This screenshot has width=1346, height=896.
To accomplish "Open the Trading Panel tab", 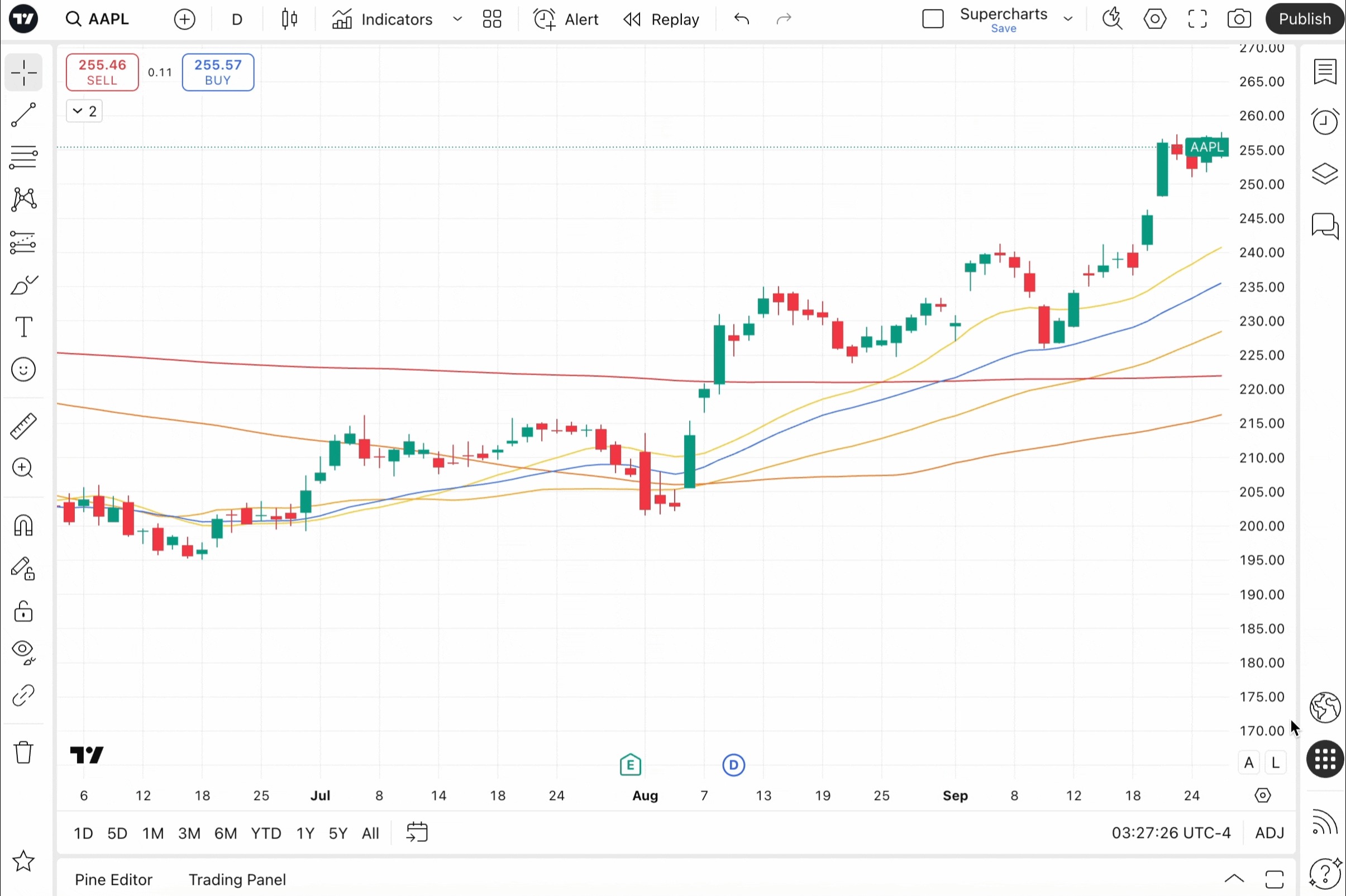I will (237, 879).
